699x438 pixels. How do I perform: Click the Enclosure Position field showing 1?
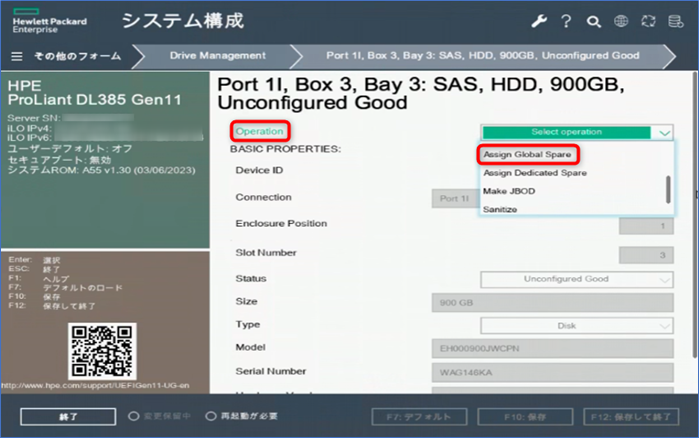pyautogui.click(x=646, y=226)
